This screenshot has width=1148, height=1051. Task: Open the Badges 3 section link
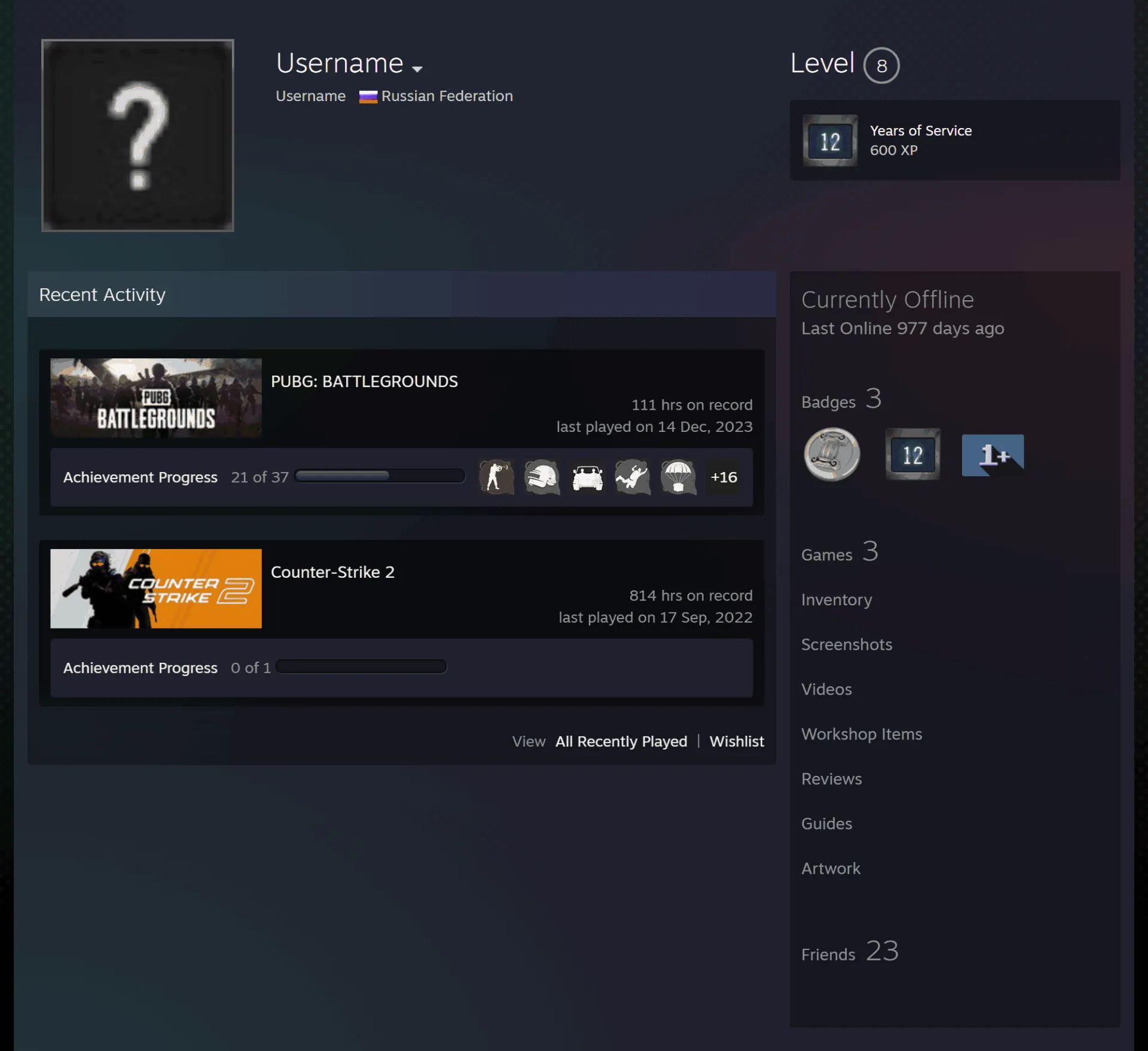tap(841, 400)
